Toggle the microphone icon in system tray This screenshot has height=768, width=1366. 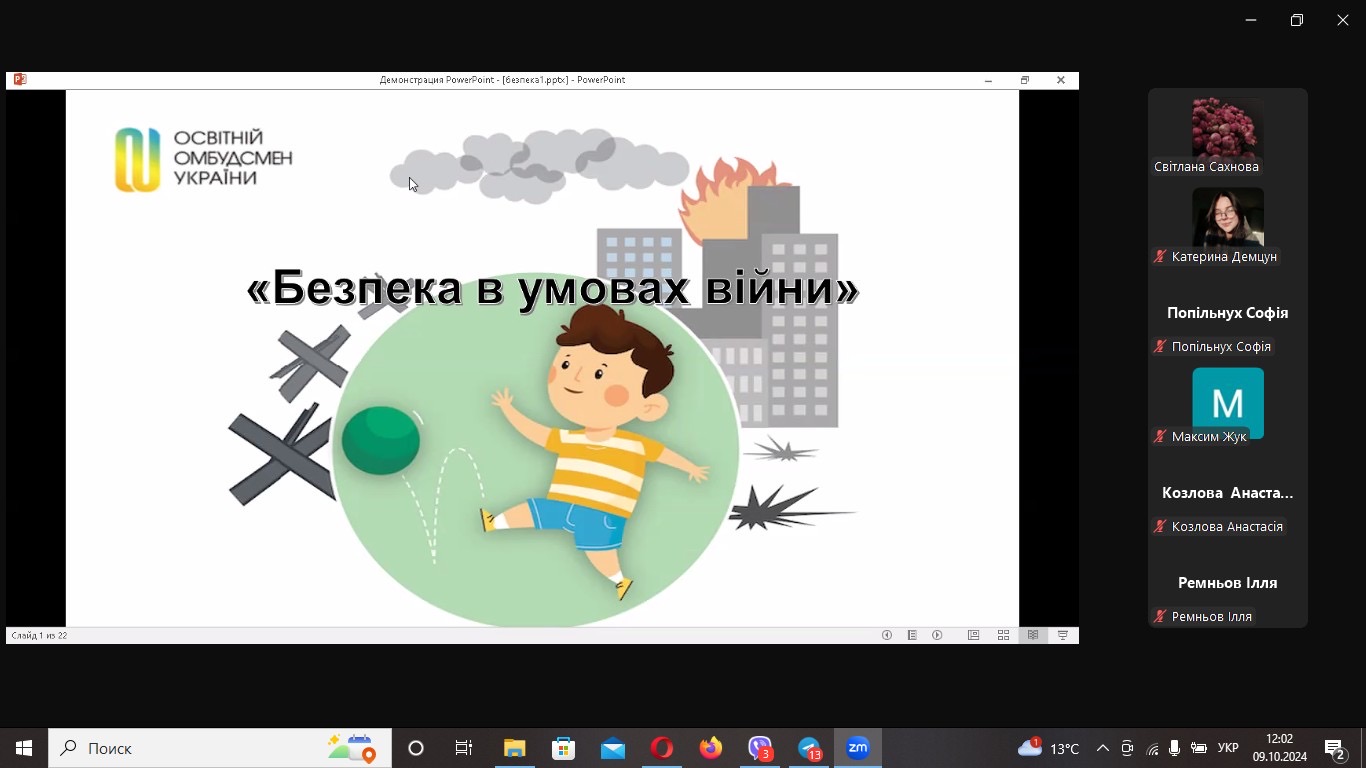1174,748
